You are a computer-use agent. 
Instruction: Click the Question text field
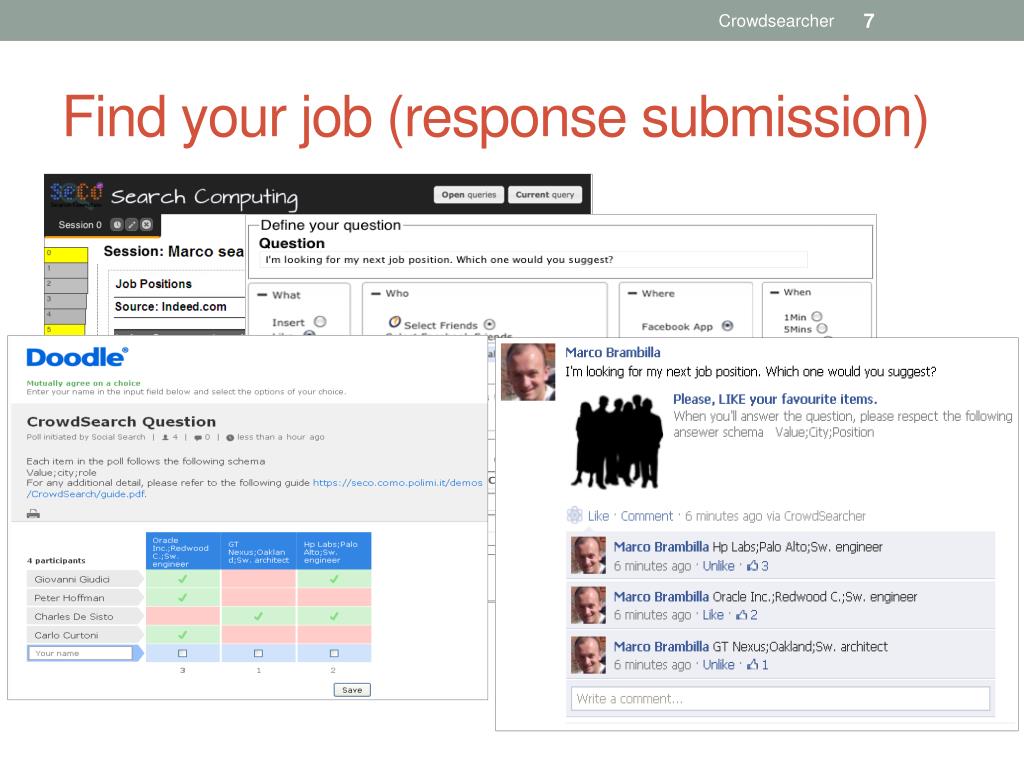coord(534,260)
